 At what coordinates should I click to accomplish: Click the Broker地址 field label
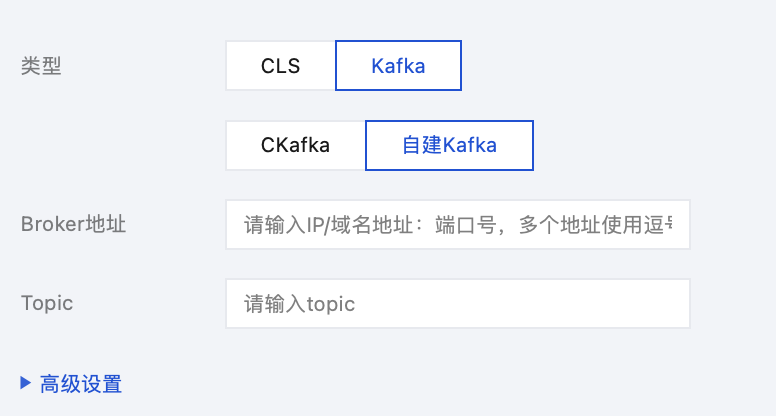73,224
